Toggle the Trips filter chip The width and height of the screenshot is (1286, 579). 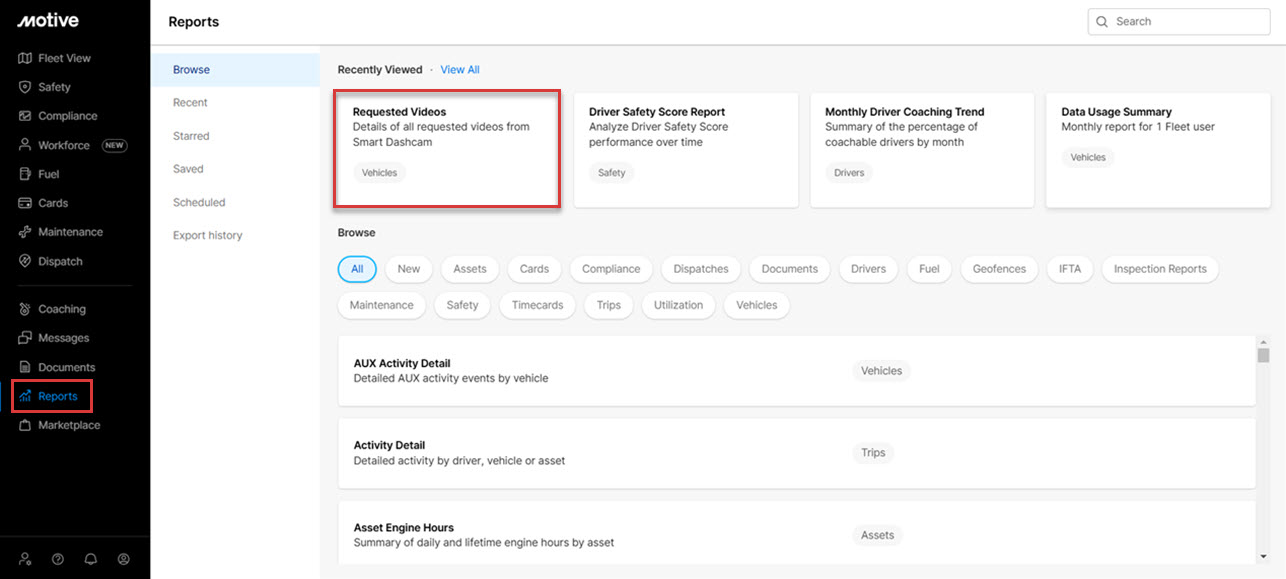pos(608,305)
